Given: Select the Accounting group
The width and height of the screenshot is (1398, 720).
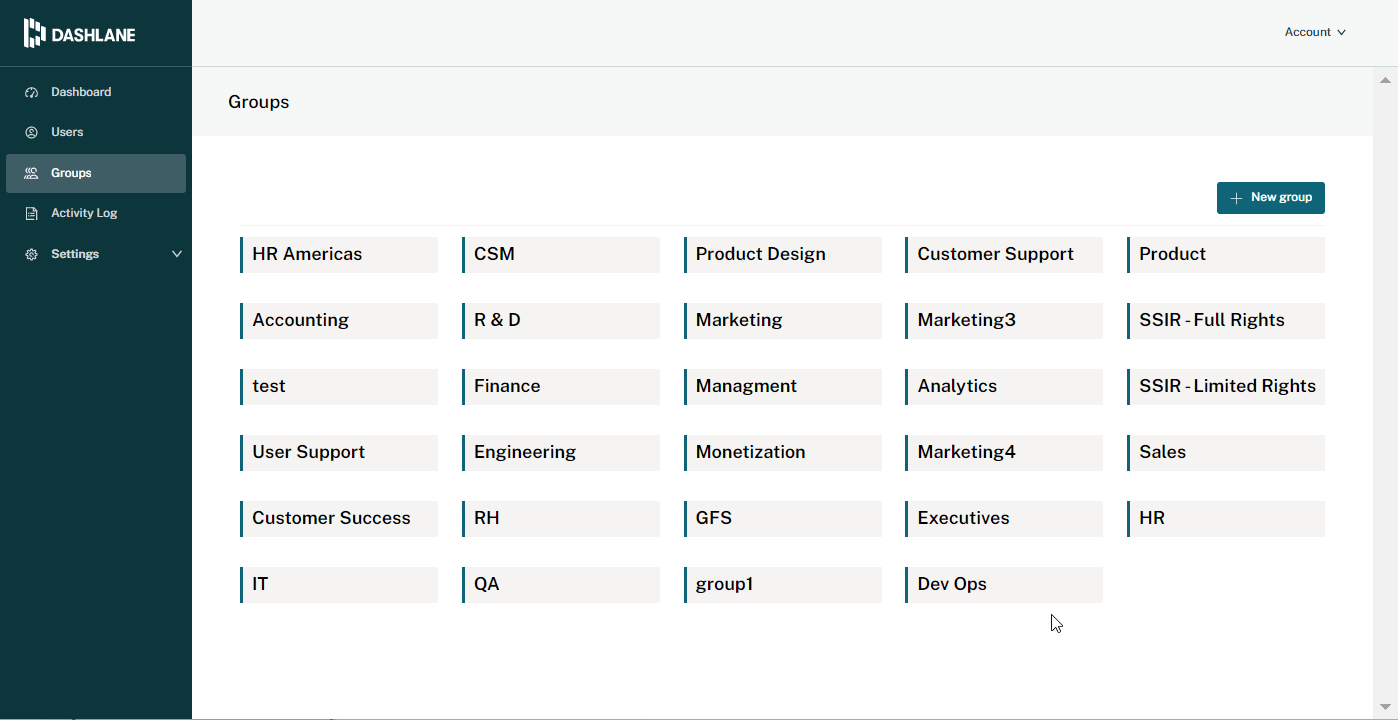Looking at the screenshot, I should [x=339, y=321].
